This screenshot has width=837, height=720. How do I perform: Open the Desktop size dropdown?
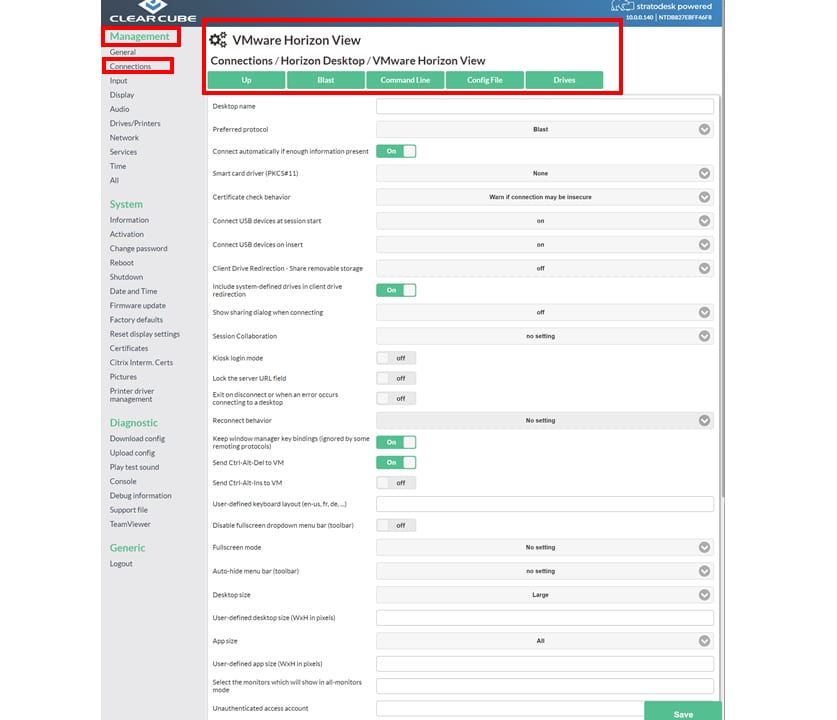(544, 595)
